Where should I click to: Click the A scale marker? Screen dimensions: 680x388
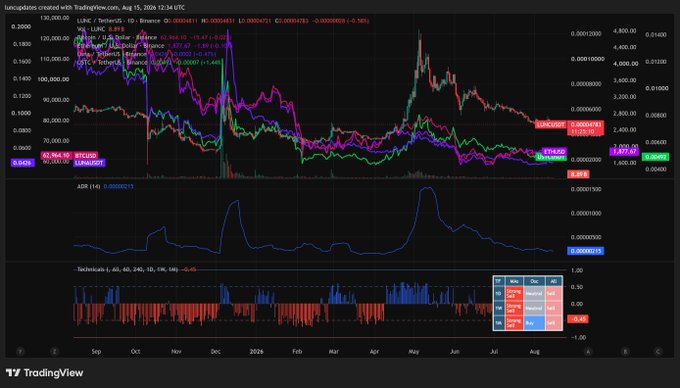click(588, 352)
